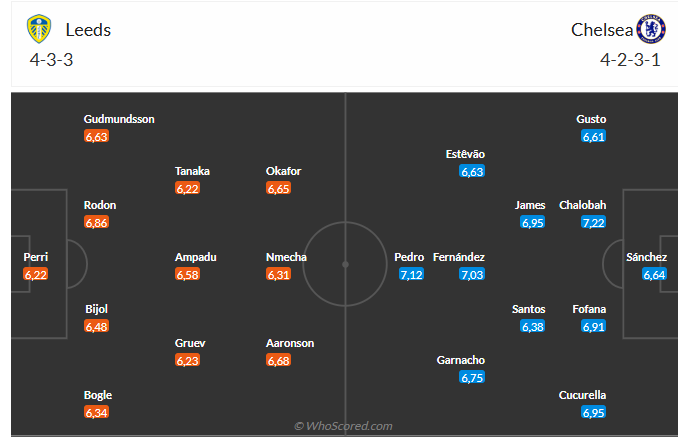Select goalkeeper Perri on the pitch
The image size is (678, 437).
point(36,257)
